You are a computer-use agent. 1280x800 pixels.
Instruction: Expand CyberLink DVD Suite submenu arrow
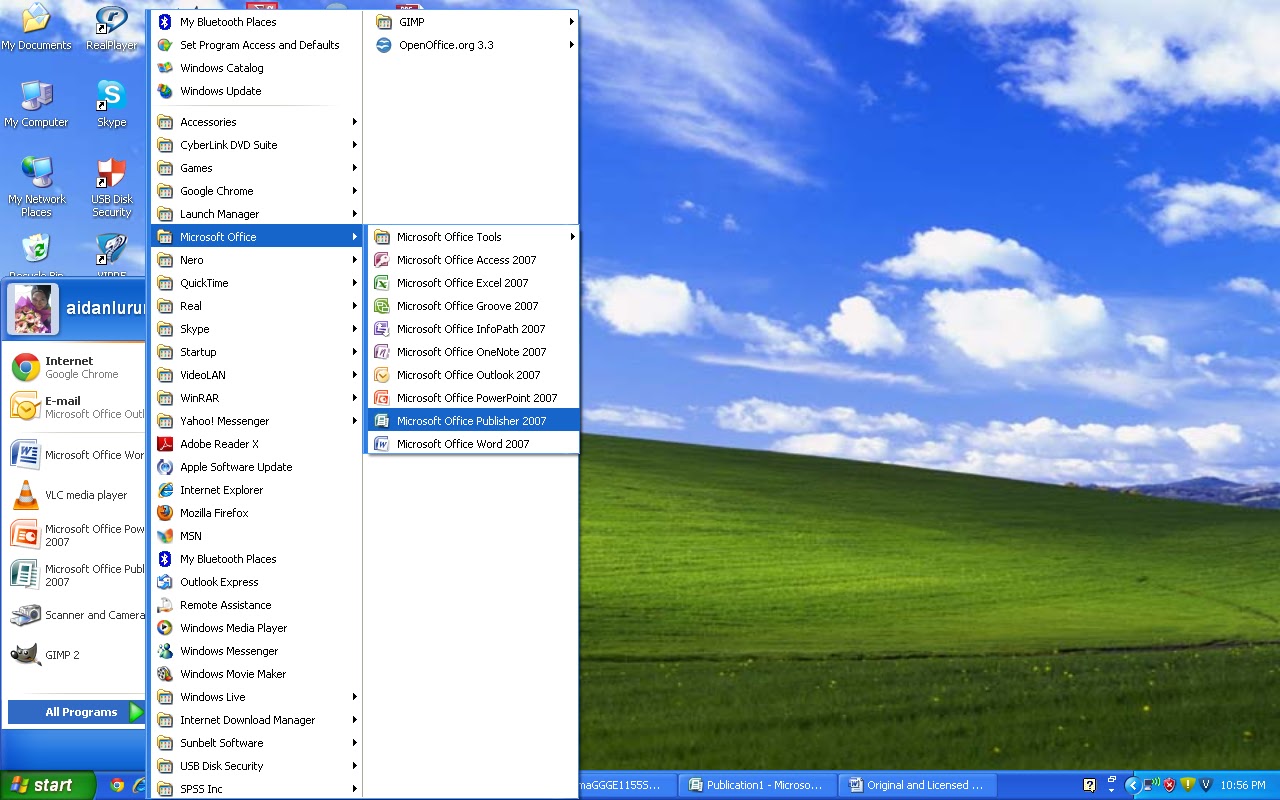click(x=355, y=145)
